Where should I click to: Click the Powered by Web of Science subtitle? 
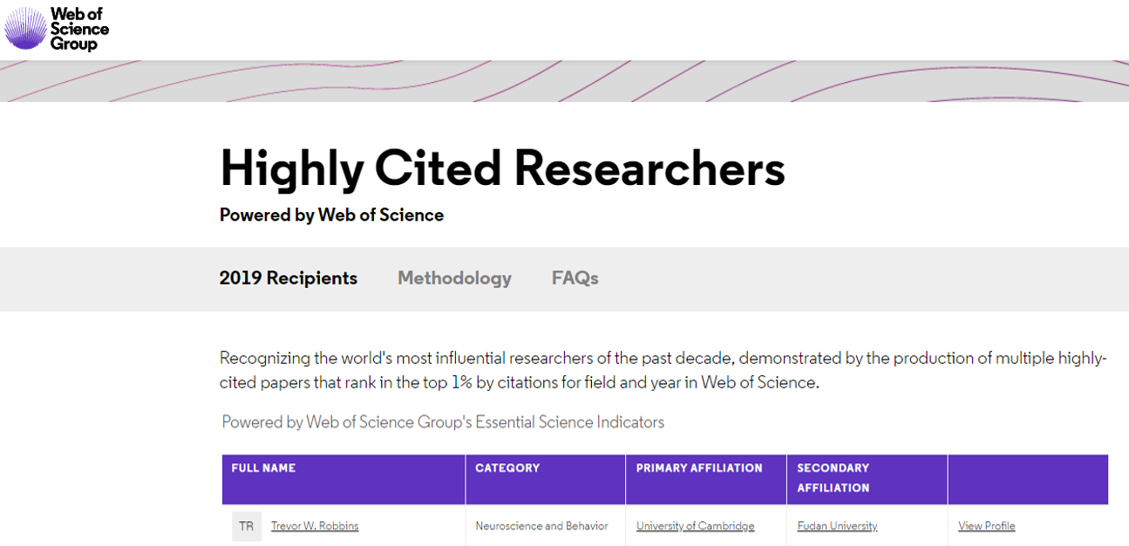(x=331, y=215)
